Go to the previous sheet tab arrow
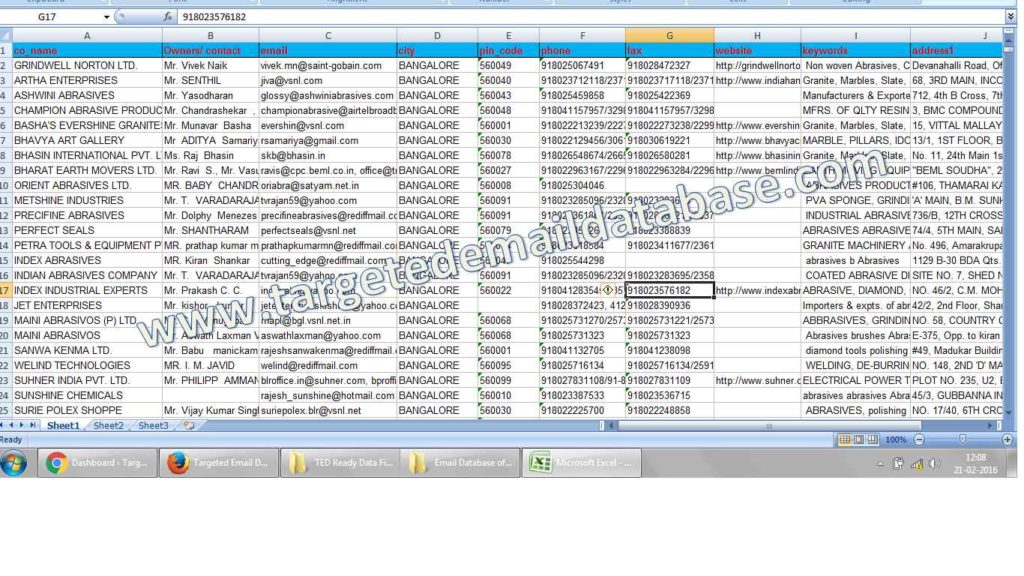 click(x=12, y=425)
